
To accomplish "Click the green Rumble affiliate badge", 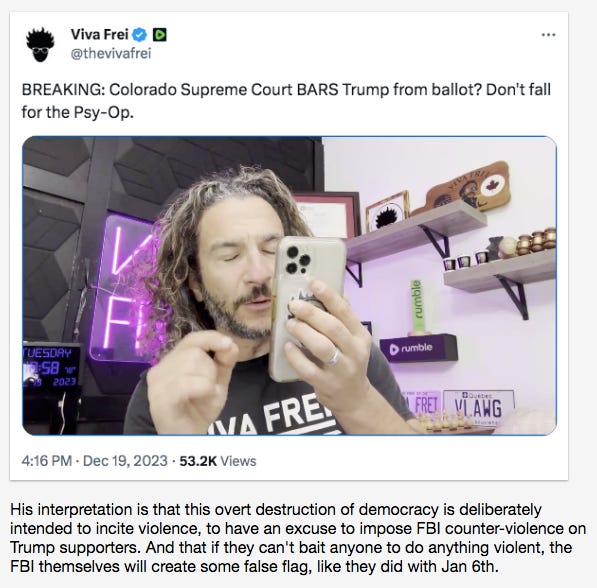I will pos(160,35).
